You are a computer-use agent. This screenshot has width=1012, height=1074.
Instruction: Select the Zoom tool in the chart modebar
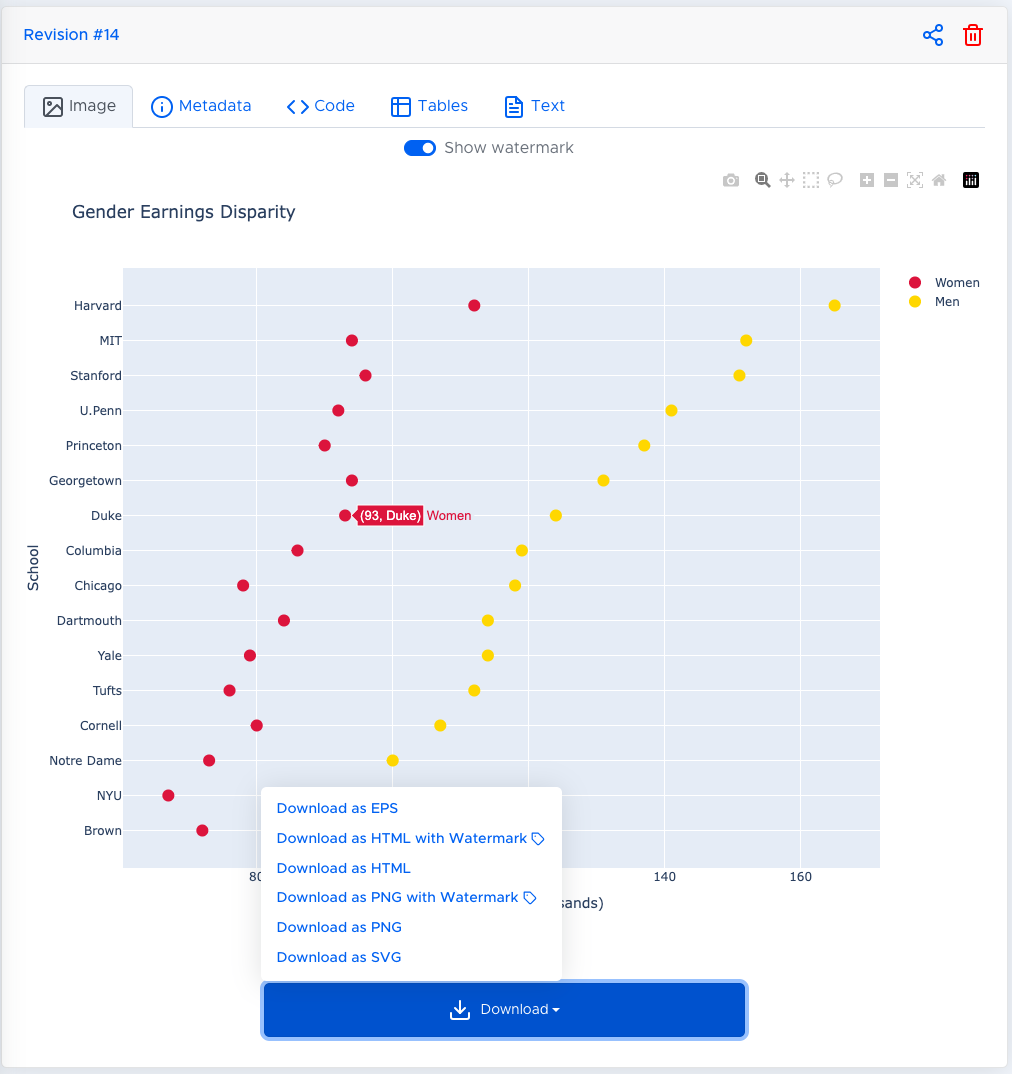click(x=763, y=180)
